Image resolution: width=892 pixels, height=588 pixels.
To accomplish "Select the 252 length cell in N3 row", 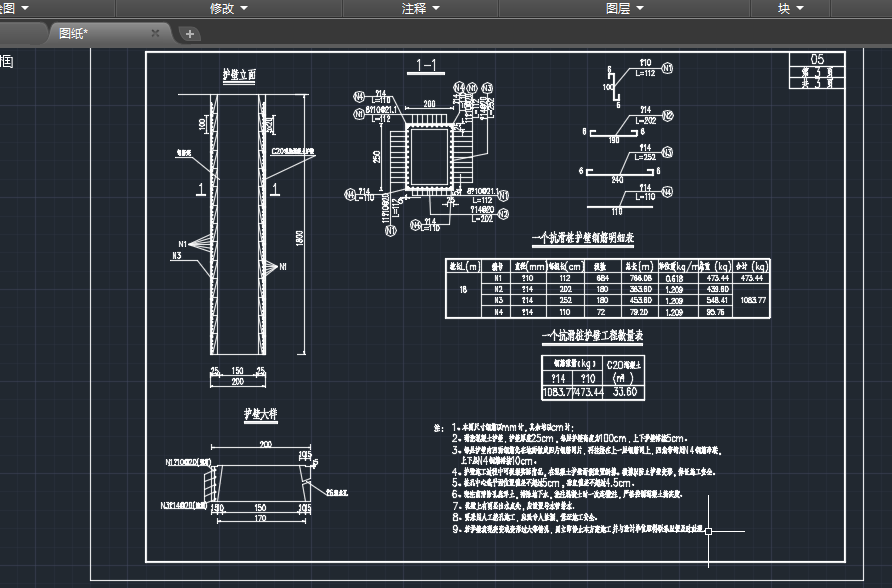I will click(565, 300).
